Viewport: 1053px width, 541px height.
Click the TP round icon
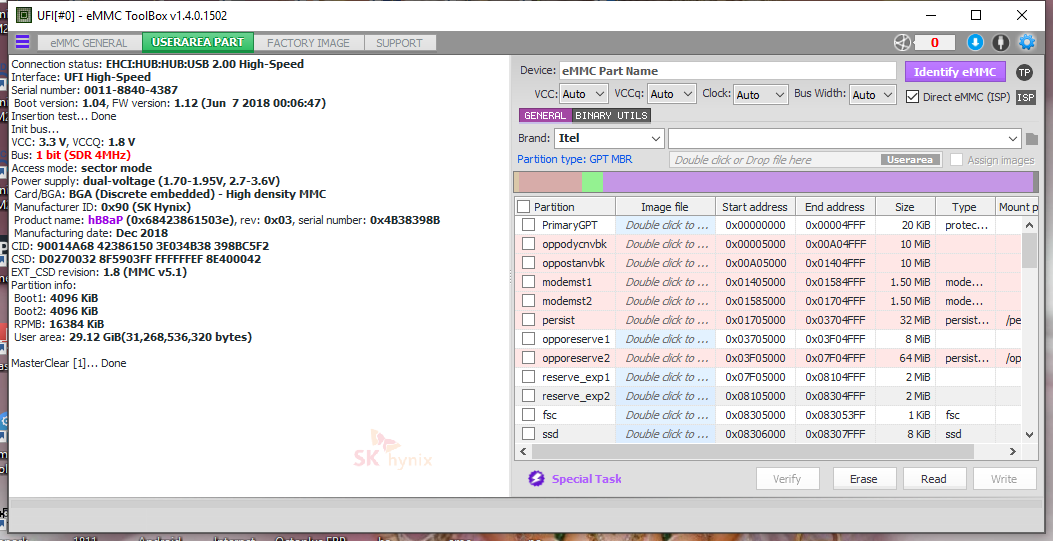(x=1024, y=72)
